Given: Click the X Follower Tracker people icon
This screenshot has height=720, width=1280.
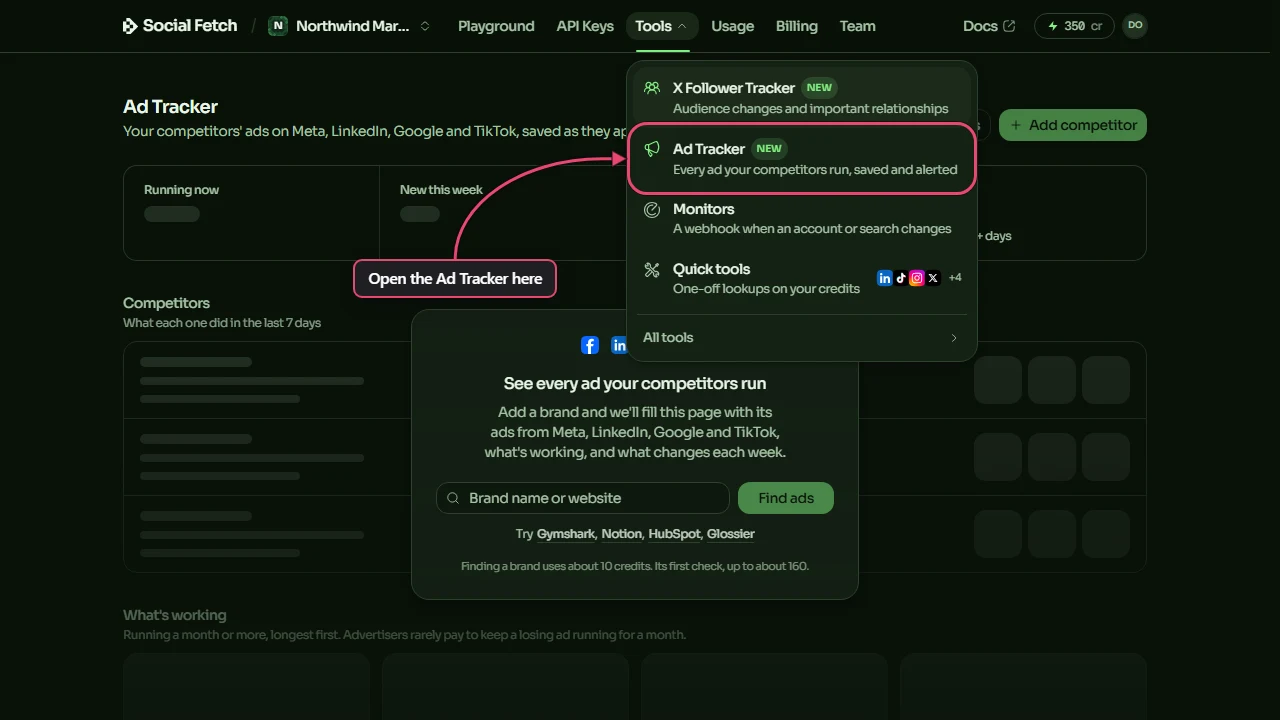Looking at the screenshot, I should point(652,88).
